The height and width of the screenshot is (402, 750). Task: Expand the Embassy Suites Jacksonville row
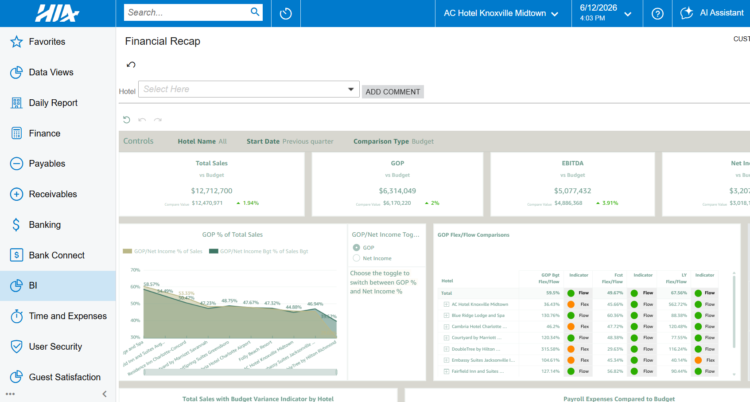(x=446, y=360)
